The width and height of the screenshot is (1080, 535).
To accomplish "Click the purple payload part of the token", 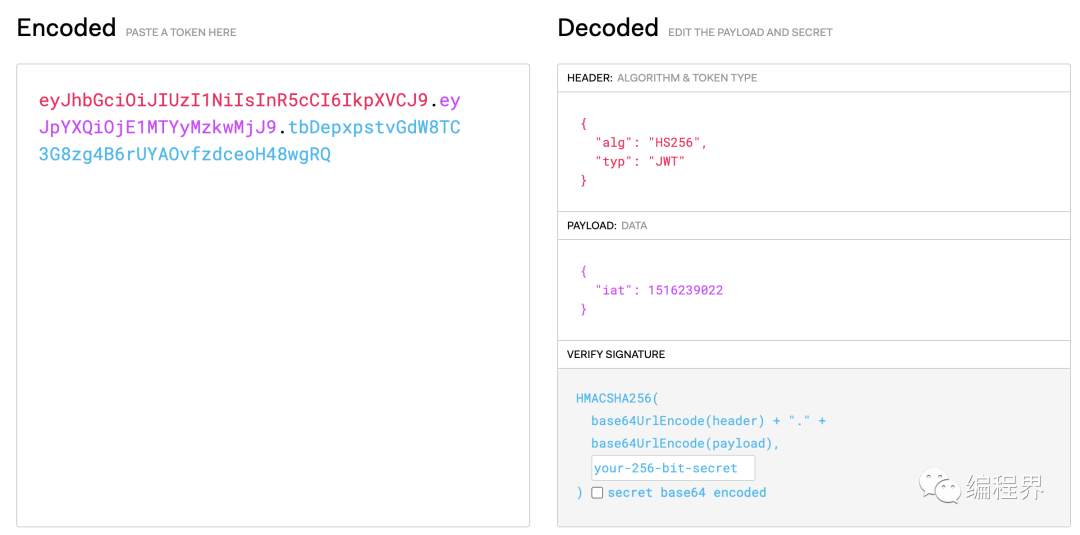I will click(157, 127).
